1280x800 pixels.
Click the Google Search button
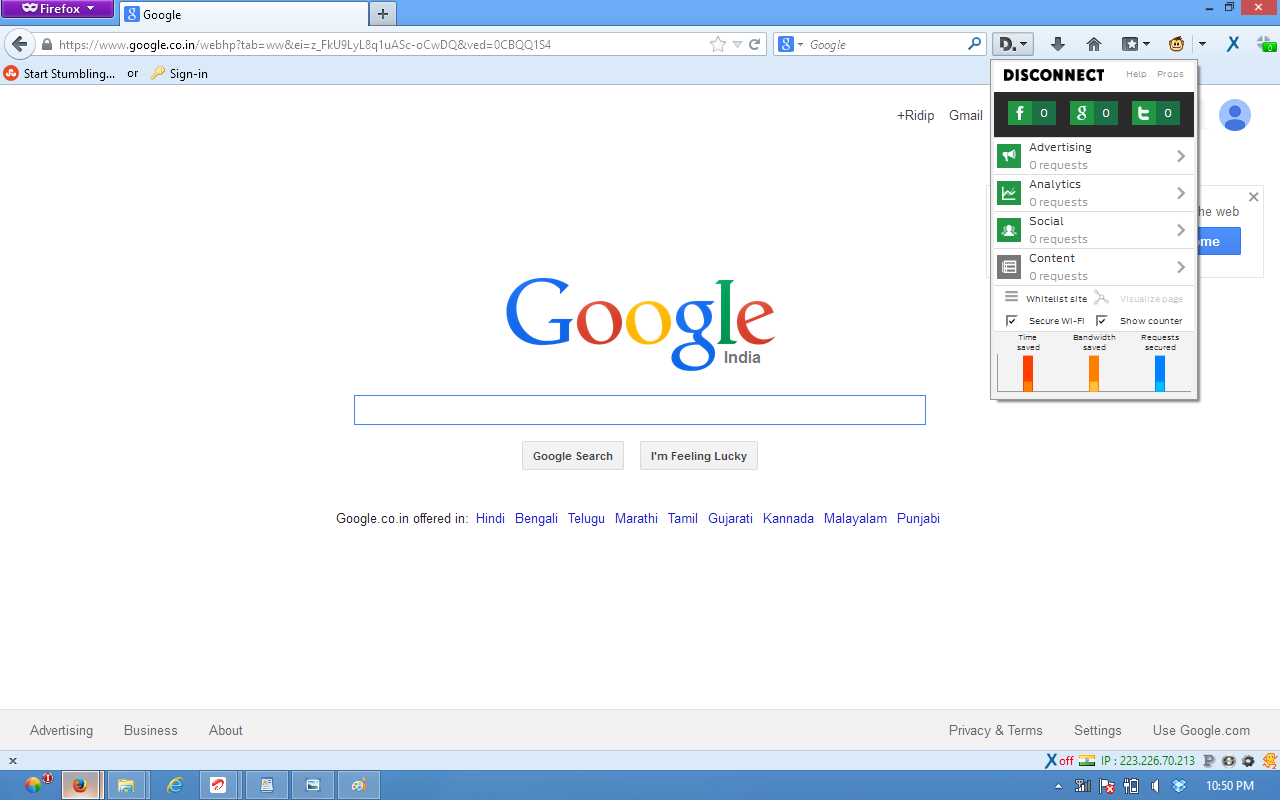pyautogui.click(x=573, y=456)
